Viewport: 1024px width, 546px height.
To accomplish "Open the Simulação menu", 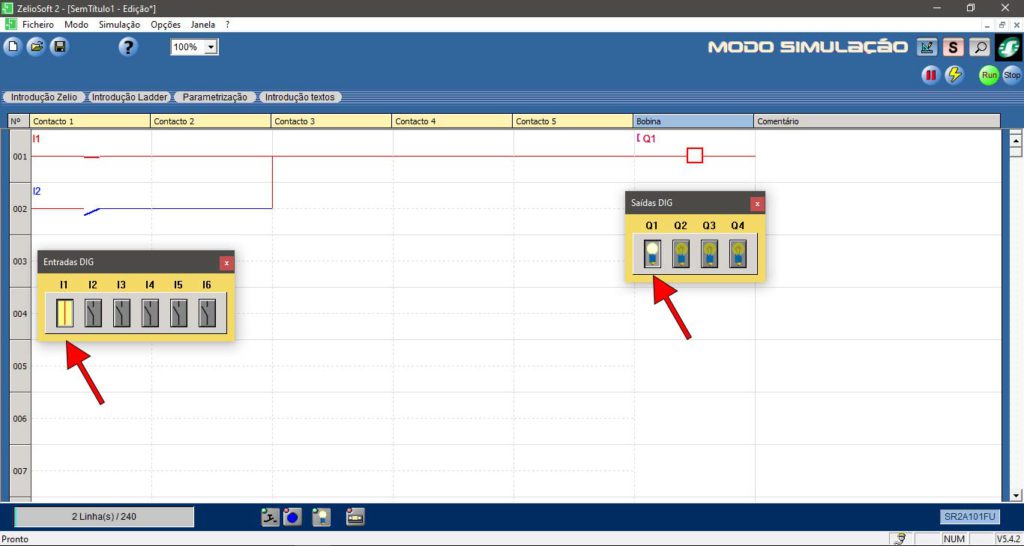I will 120,23.
